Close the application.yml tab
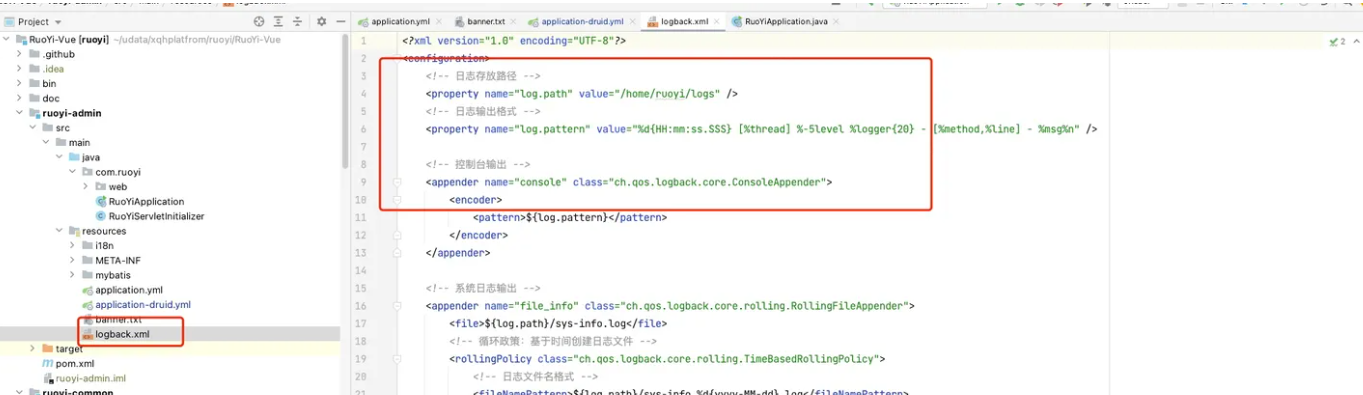 tap(437, 21)
